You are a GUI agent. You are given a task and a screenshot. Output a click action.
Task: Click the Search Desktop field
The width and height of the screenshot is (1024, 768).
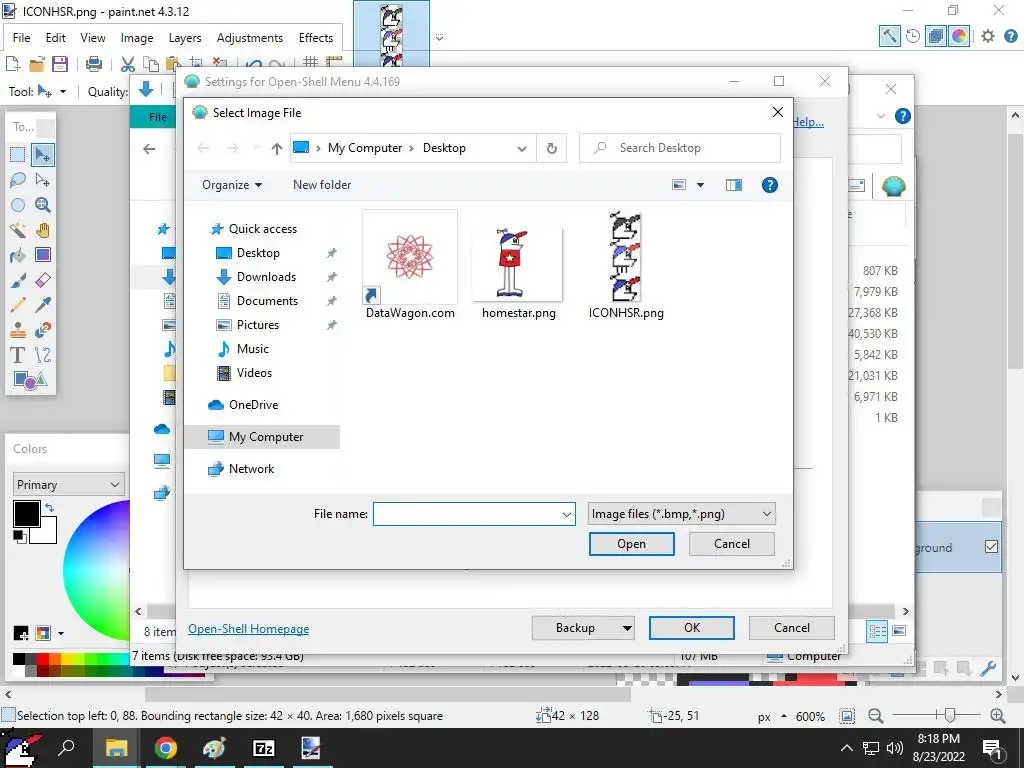679,148
